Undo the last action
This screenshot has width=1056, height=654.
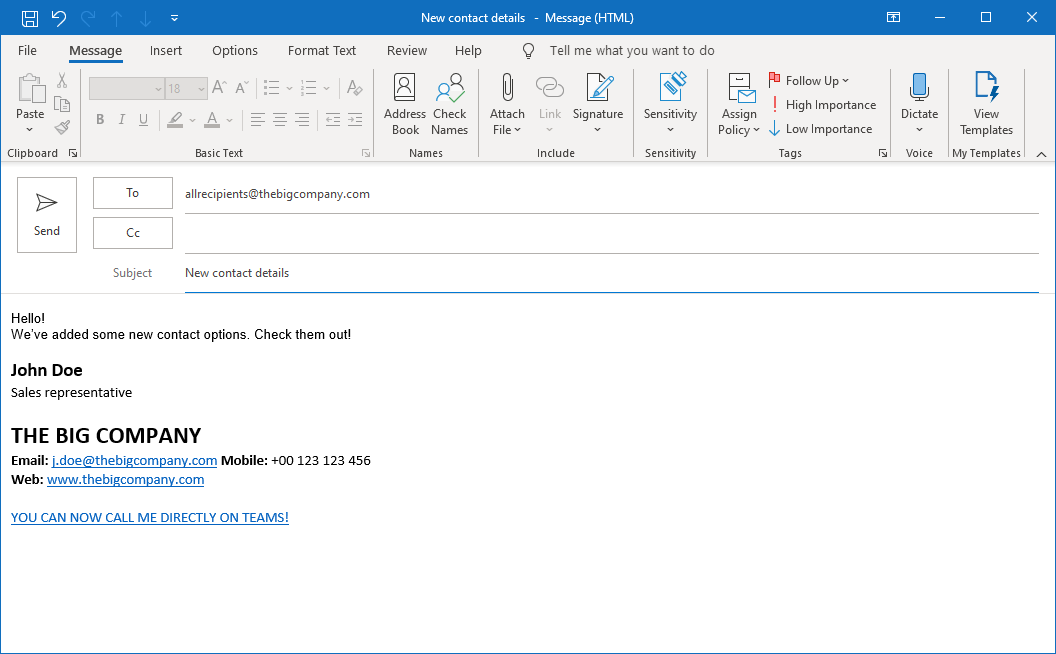pyautogui.click(x=59, y=18)
